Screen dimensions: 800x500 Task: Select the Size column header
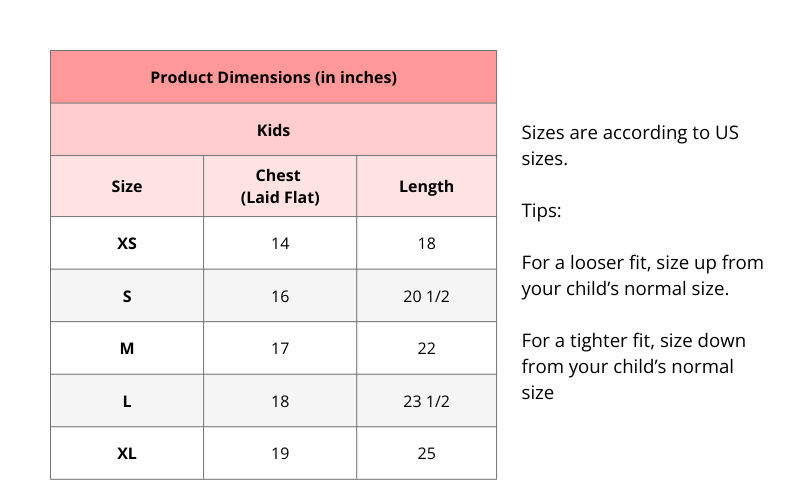[x=127, y=186]
